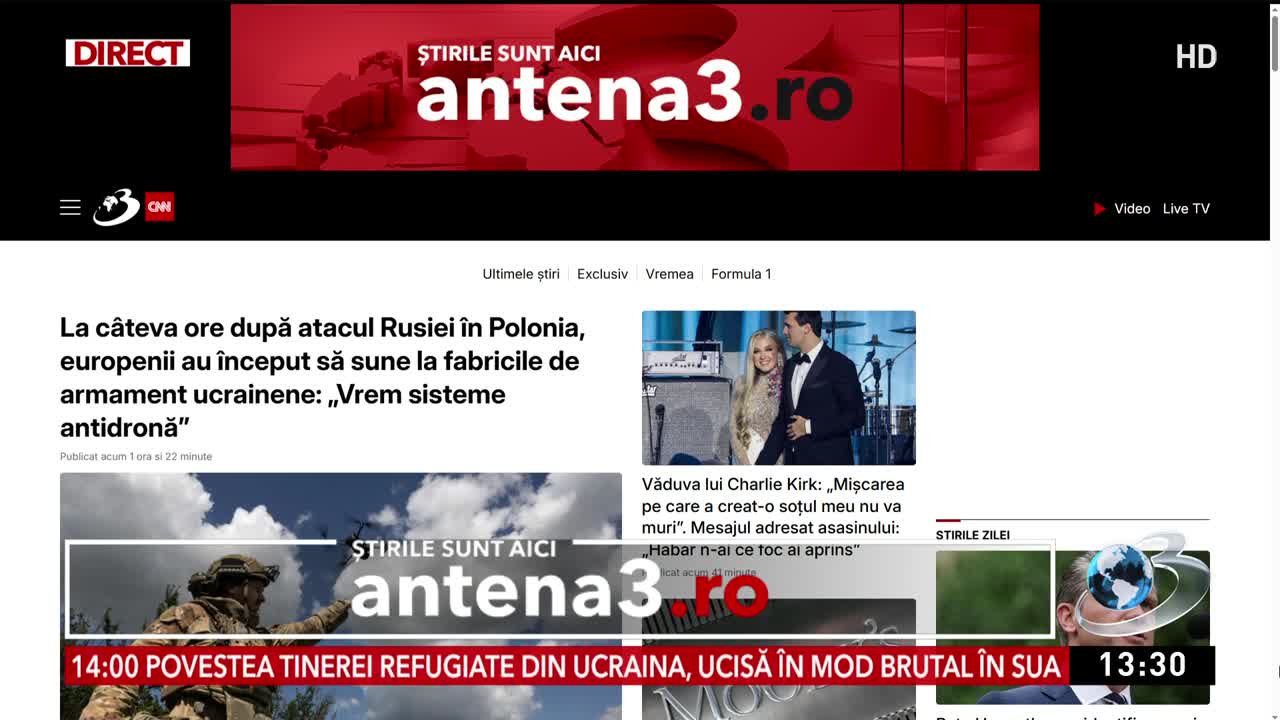Open the Video section link
This screenshot has width=1280, height=720.
(1132, 209)
